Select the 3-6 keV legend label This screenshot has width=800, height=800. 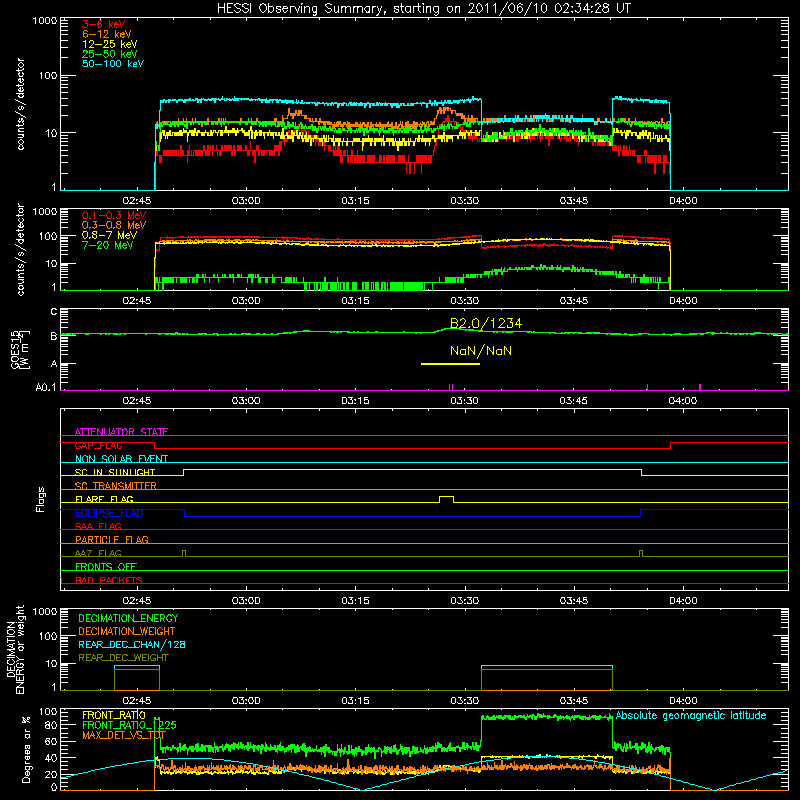coord(103,24)
